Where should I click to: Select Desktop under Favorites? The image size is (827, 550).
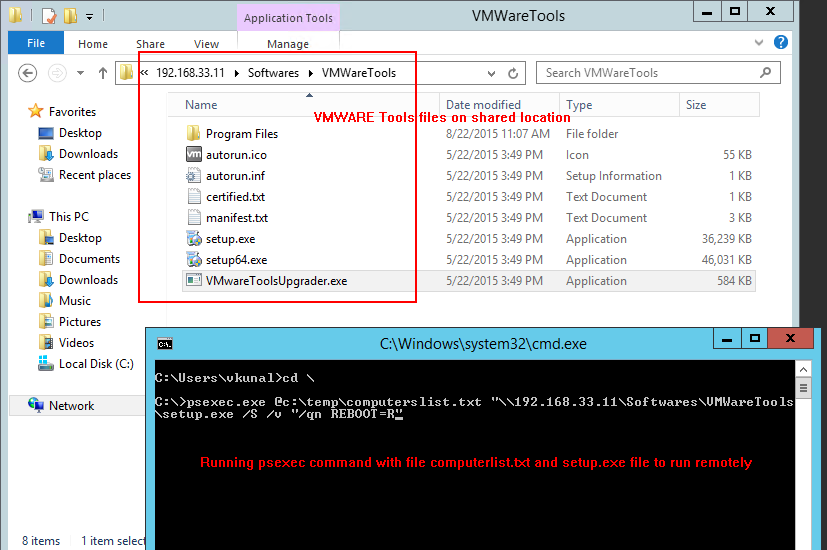click(80, 133)
